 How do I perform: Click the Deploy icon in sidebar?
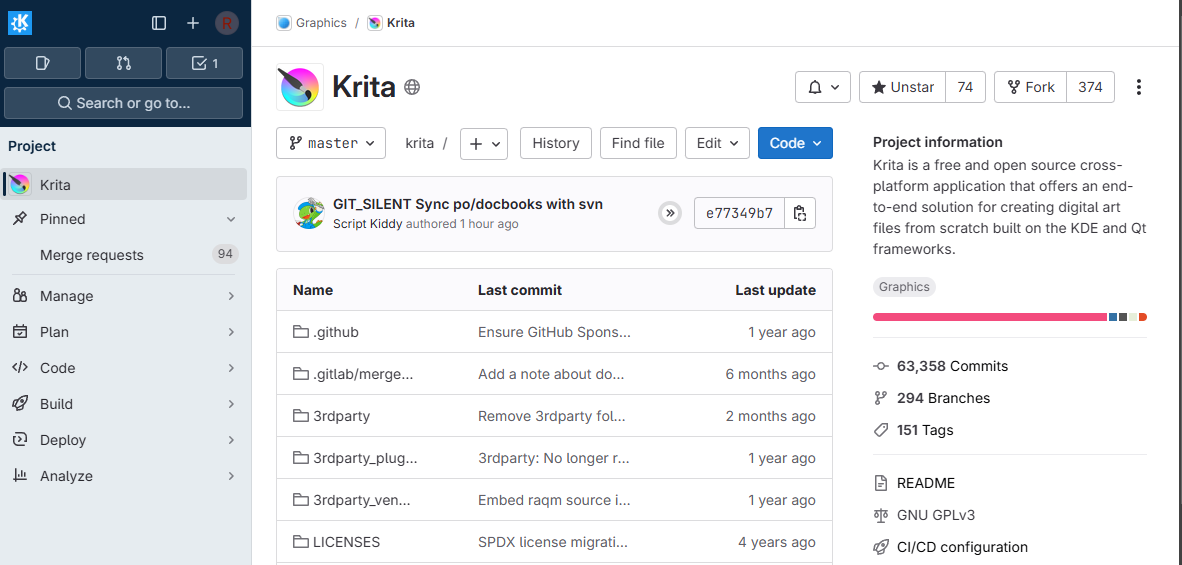click(20, 440)
